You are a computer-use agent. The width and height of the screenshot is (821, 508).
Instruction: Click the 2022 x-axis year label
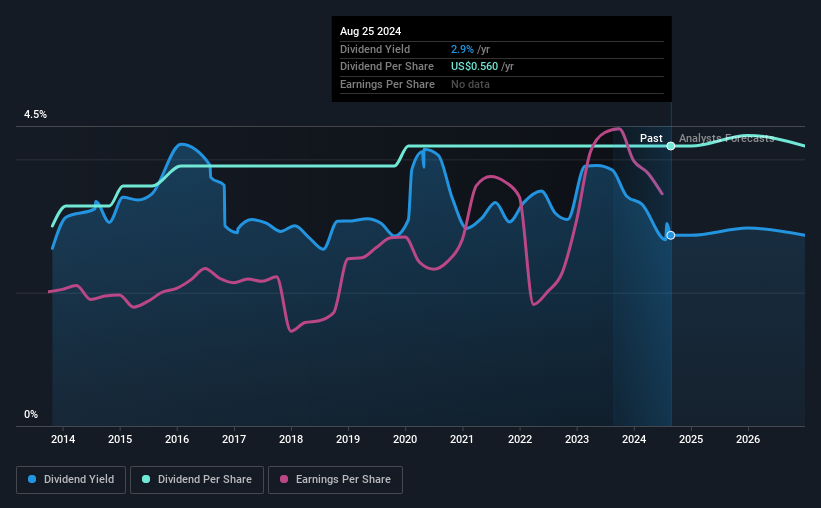tap(520, 439)
